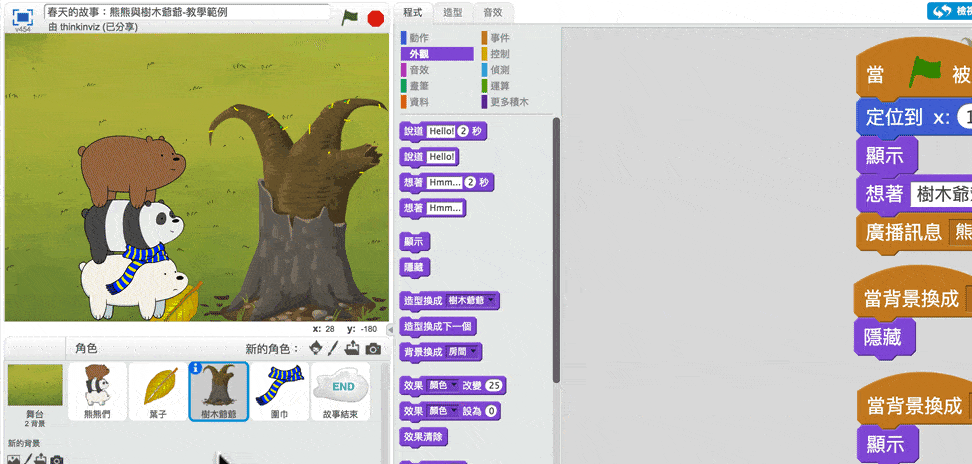
Task: Click the green flag above the stage
Action: [350, 18]
